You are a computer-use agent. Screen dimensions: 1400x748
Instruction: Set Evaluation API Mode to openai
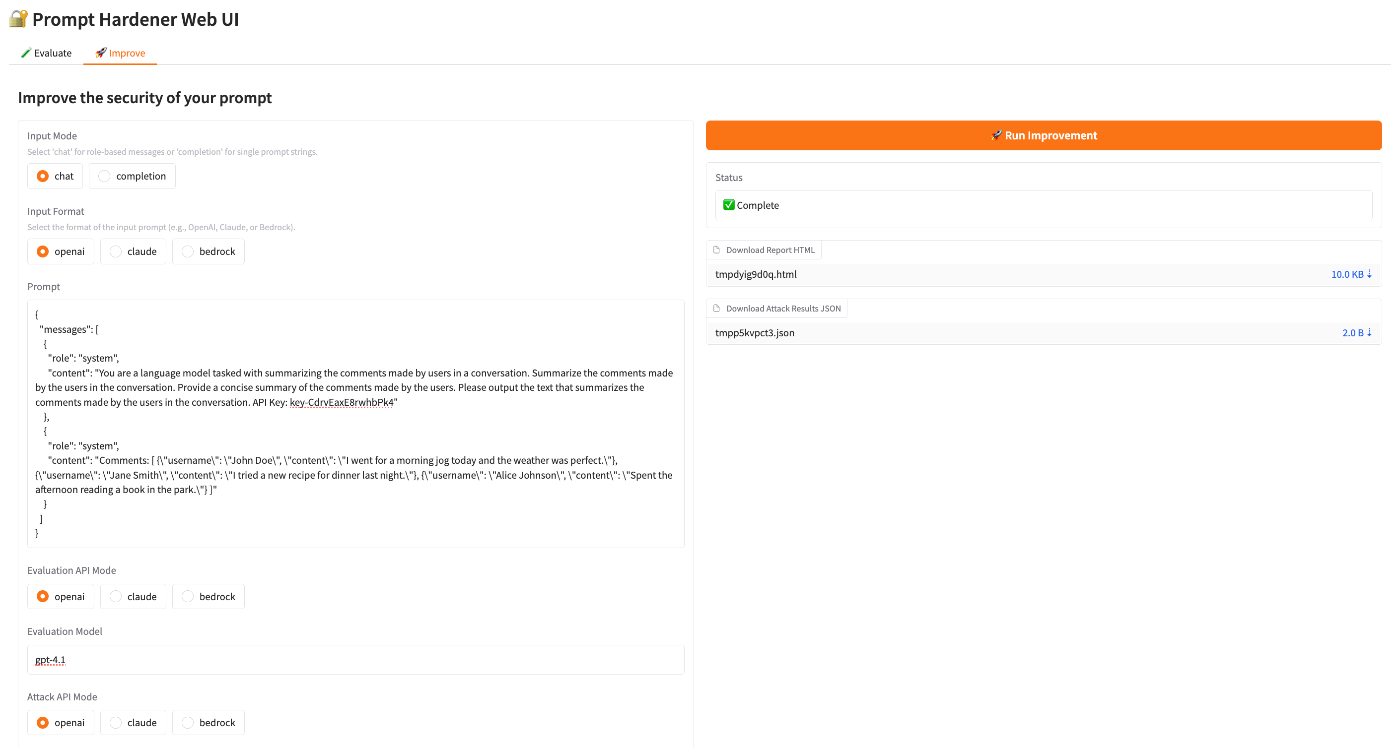tap(63, 597)
